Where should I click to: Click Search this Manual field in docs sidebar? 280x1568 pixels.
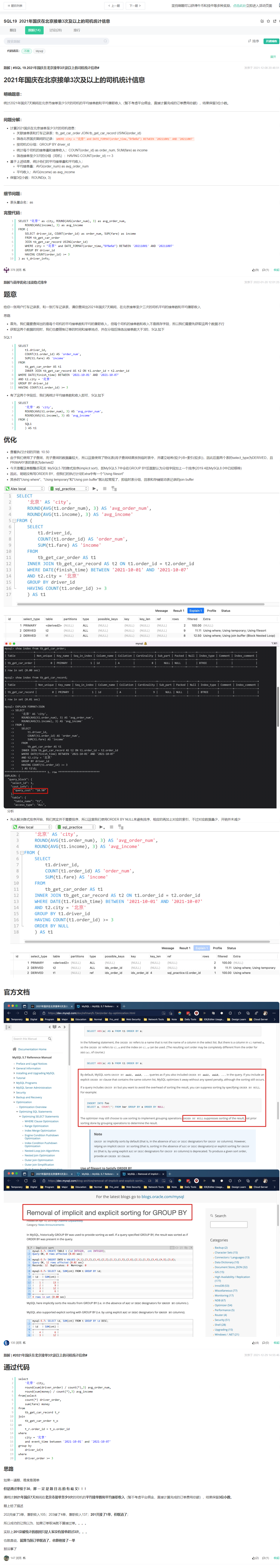pos(32,1039)
